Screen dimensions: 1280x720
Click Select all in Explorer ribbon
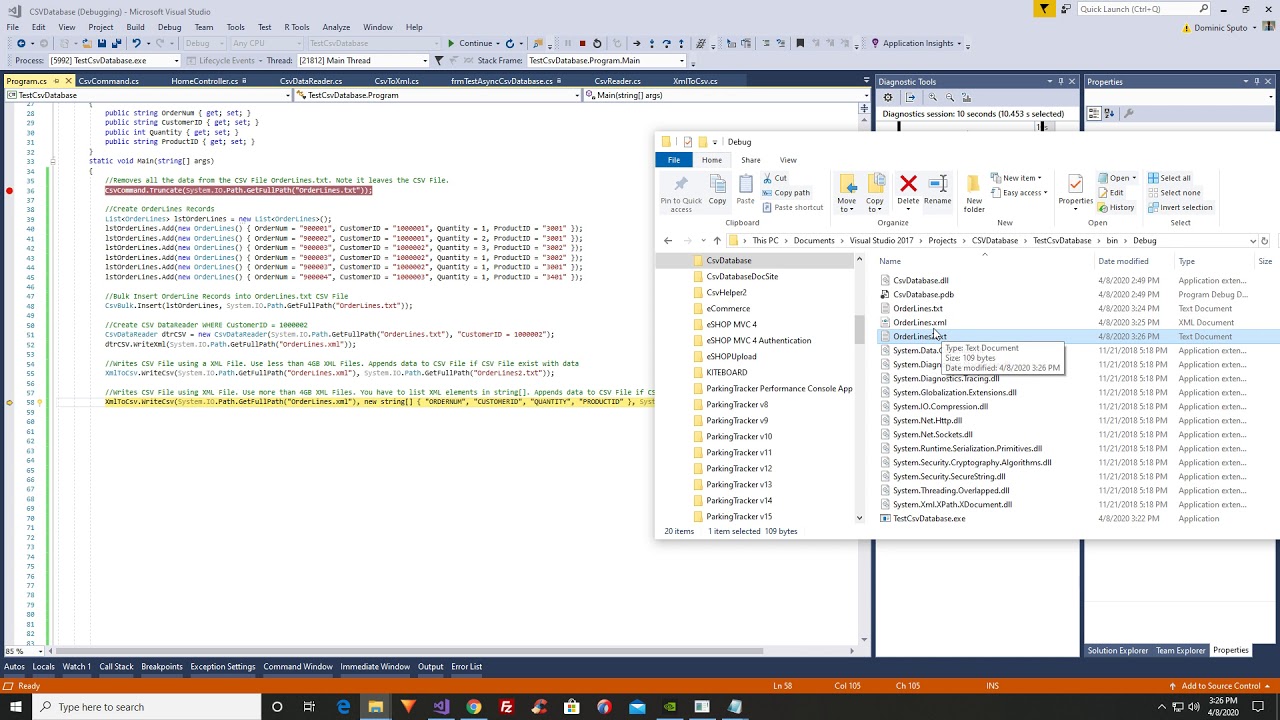pyautogui.click(x=1169, y=178)
